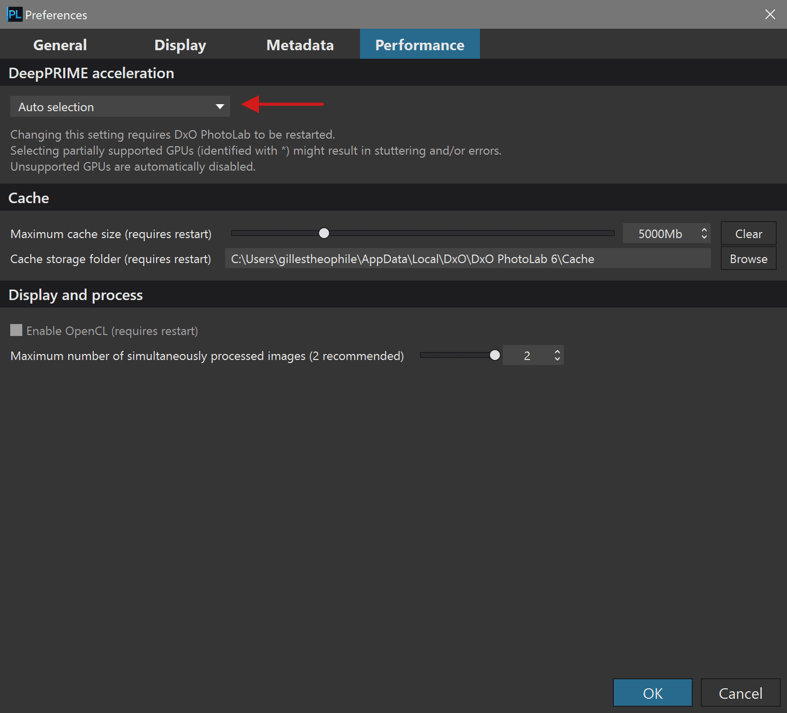Confirm preferences with OK
The height and width of the screenshot is (713, 787).
point(652,693)
